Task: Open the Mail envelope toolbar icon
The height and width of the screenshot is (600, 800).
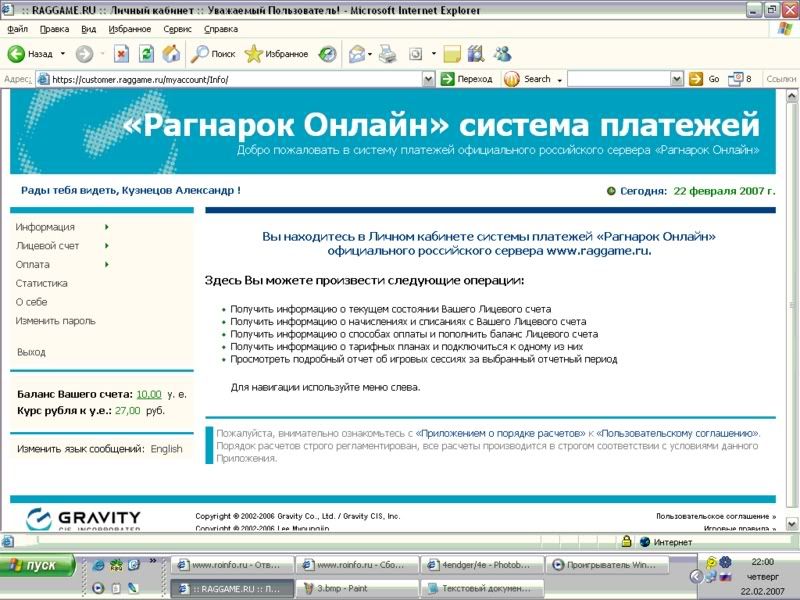Action: tap(357, 54)
